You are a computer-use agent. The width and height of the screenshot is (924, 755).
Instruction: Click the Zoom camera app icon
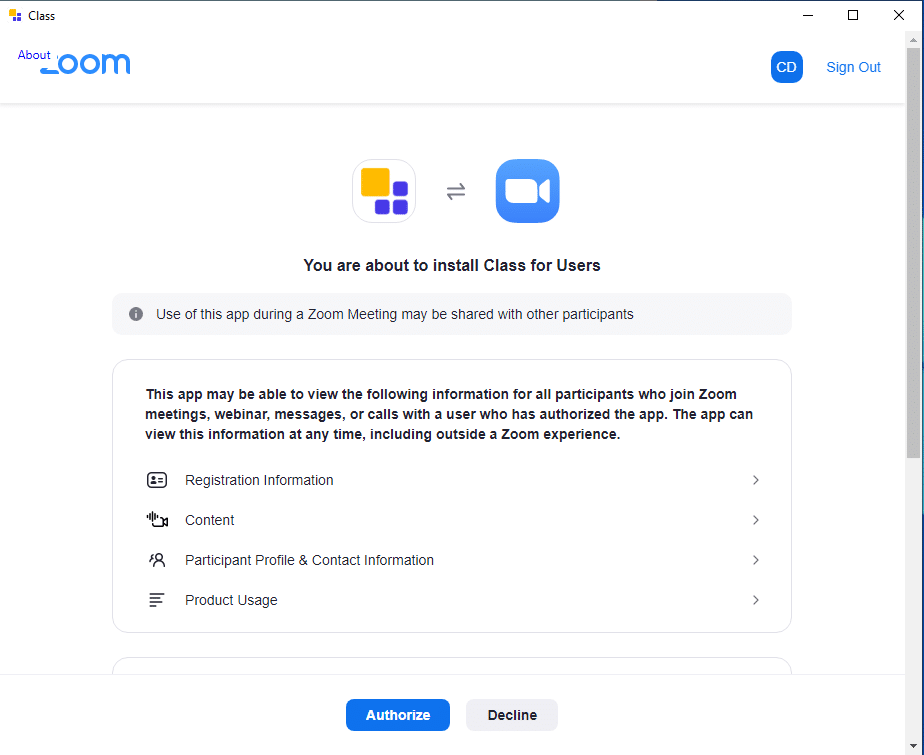click(527, 191)
